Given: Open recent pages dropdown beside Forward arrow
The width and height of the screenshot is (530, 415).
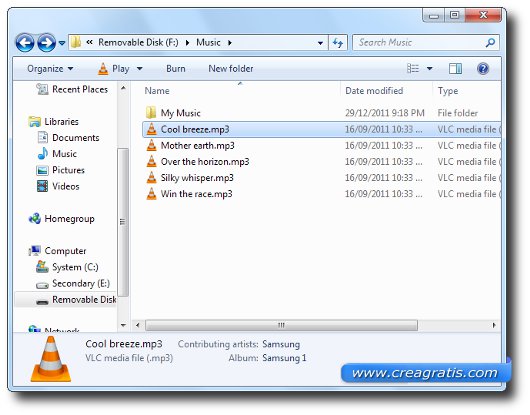Looking at the screenshot, I should click(62, 43).
